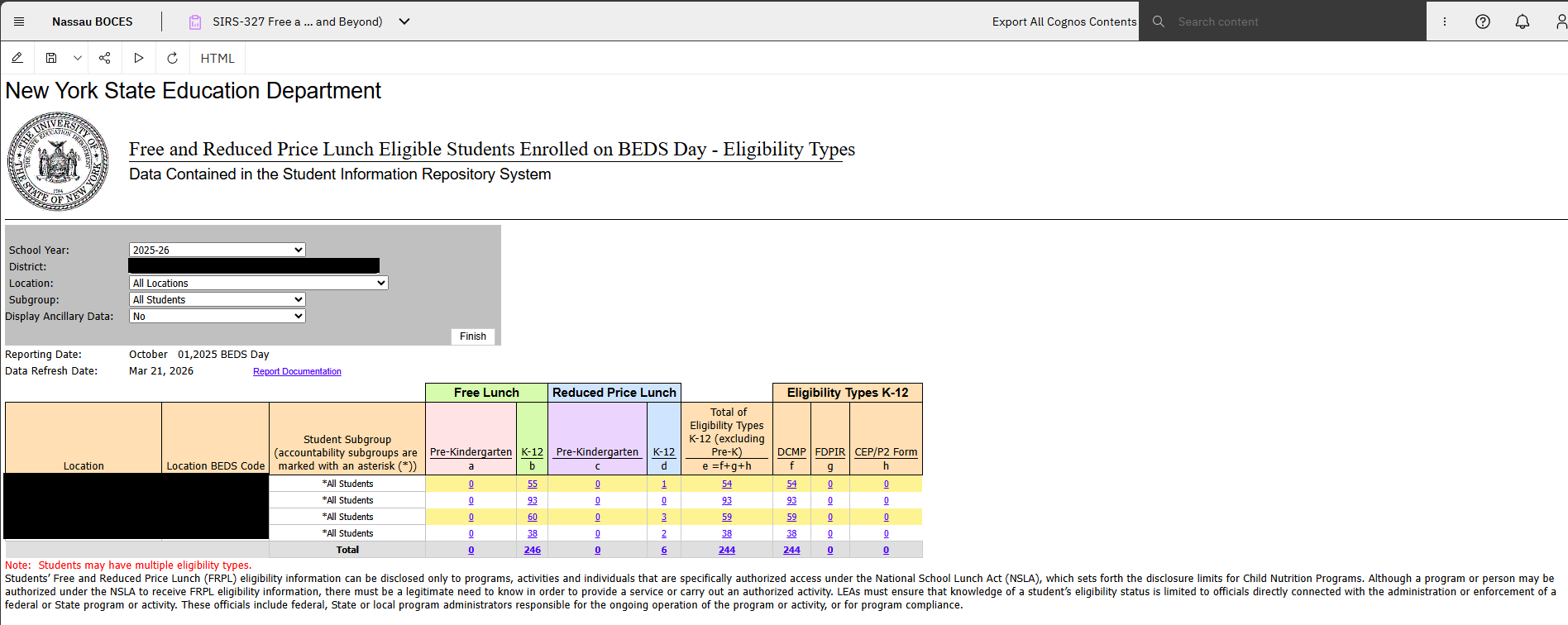Open the hamburger navigation menu
This screenshot has height=625, width=1568.
coord(19,21)
